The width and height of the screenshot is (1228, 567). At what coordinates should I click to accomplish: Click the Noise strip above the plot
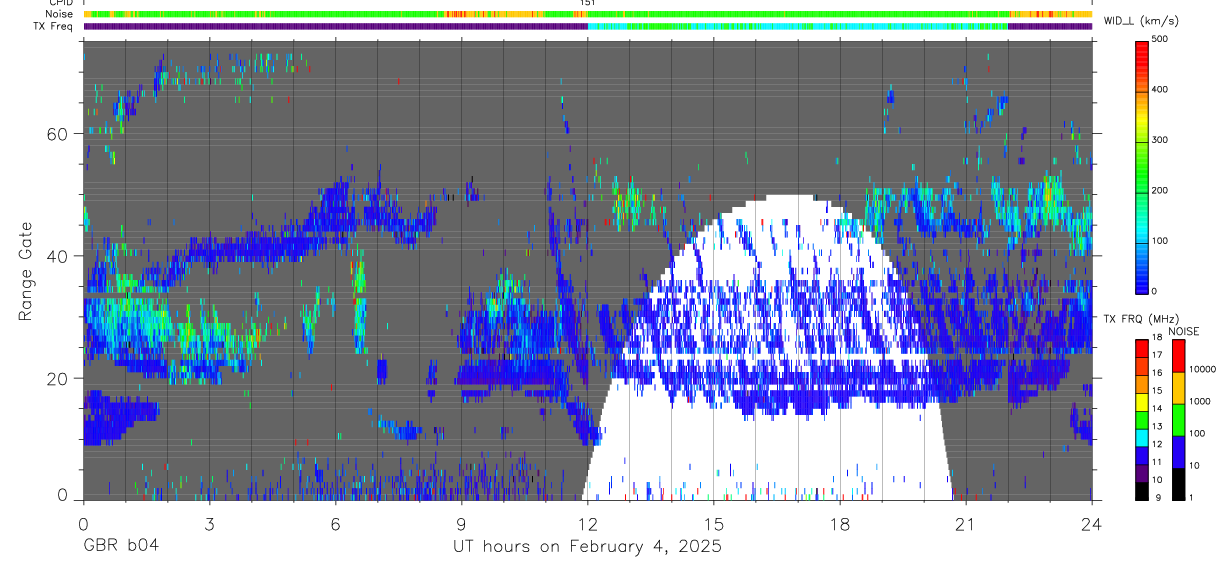pyautogui.click(x=587, y=15)
